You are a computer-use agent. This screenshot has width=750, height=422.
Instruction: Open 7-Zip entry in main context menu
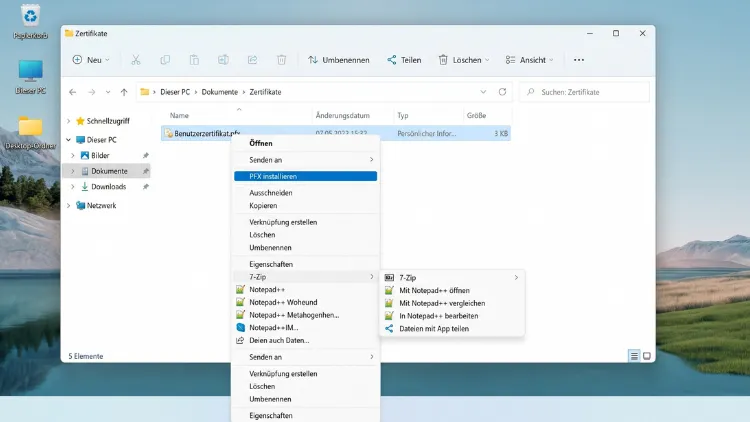pos(305,277)
